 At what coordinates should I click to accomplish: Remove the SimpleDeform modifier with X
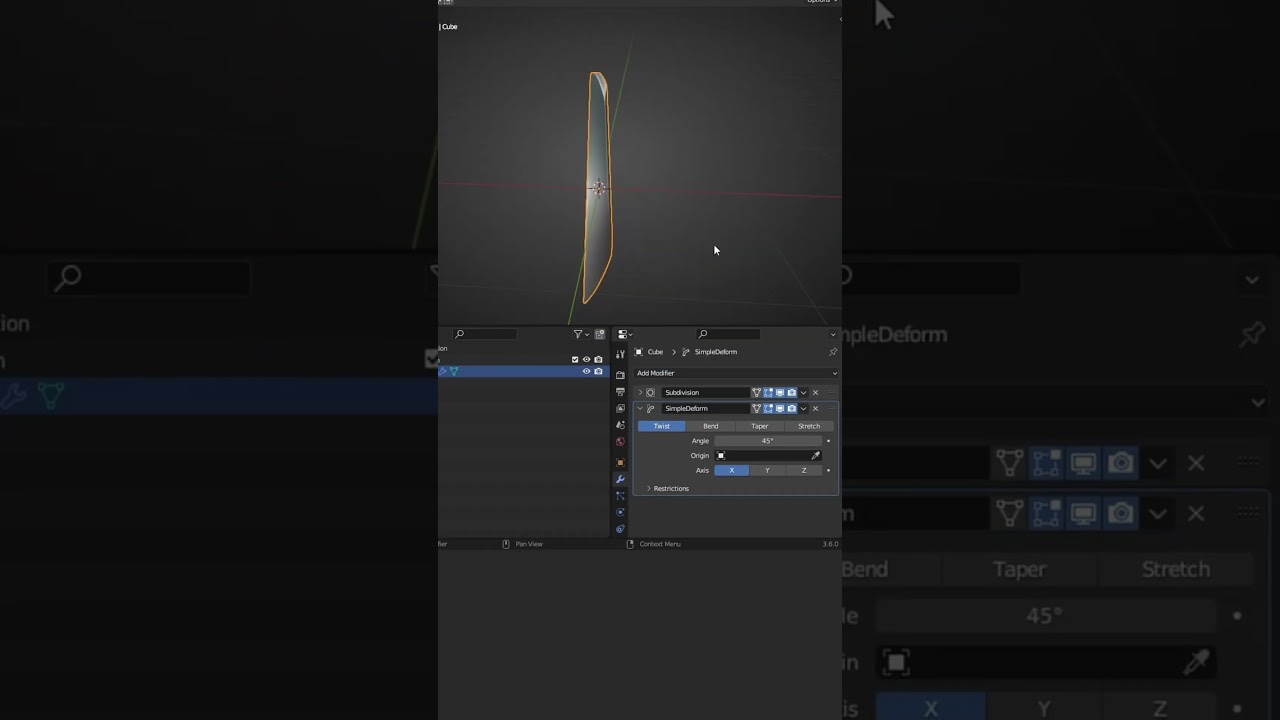(x=815, y=409)
